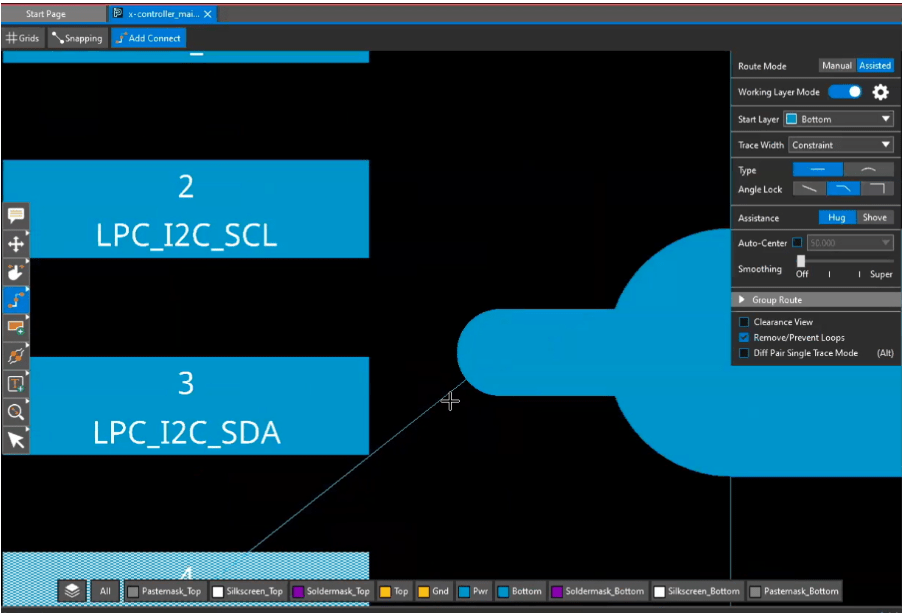The width and height of the screenshot is (907, 616).
Task: Toggle Soldermask_Bottom layer visibility
Action: click(598, 591)
